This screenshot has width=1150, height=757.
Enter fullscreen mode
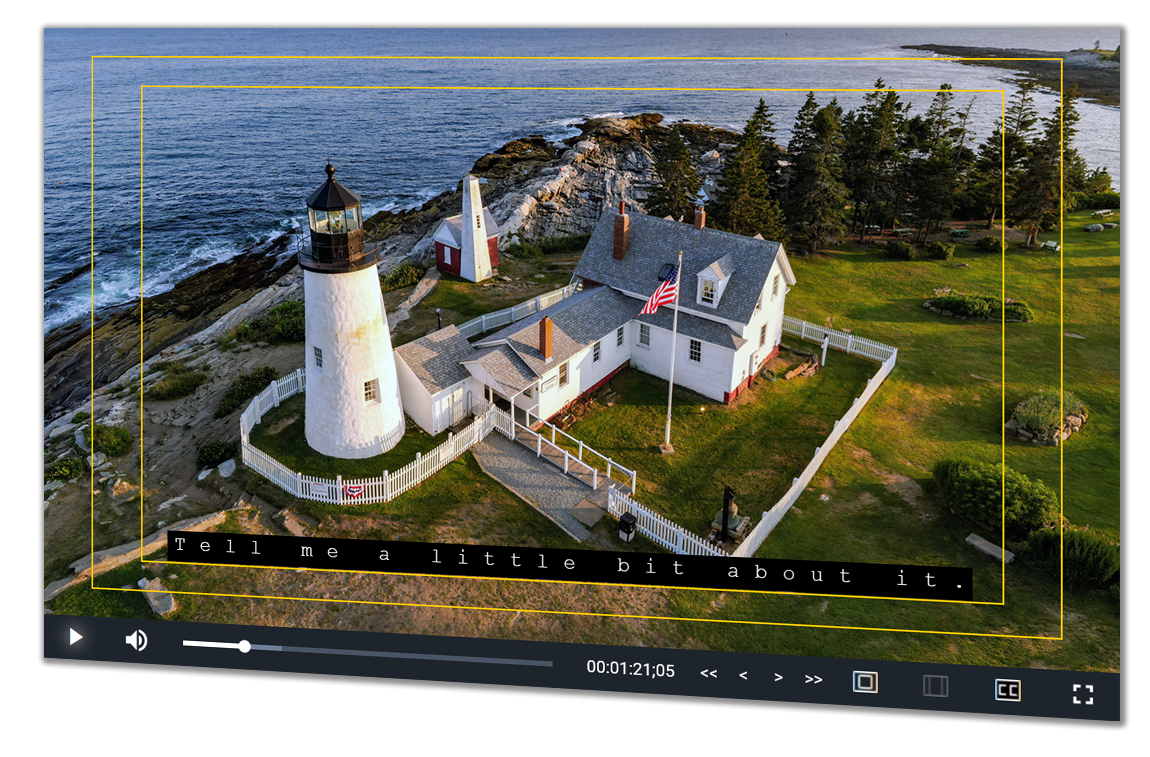click(x=1082, y=694)
